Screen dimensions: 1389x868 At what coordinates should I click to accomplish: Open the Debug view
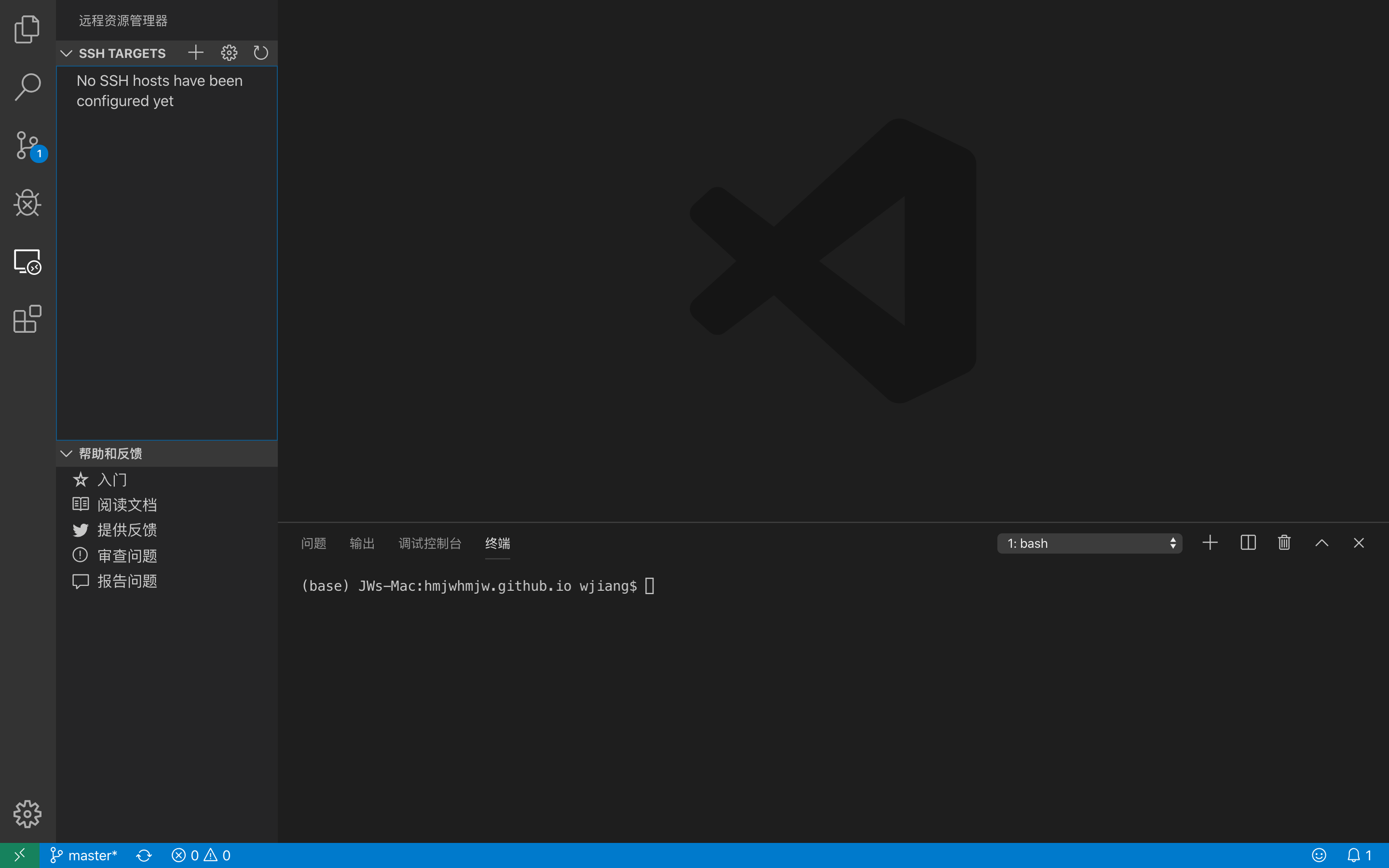tap(27, 203)
